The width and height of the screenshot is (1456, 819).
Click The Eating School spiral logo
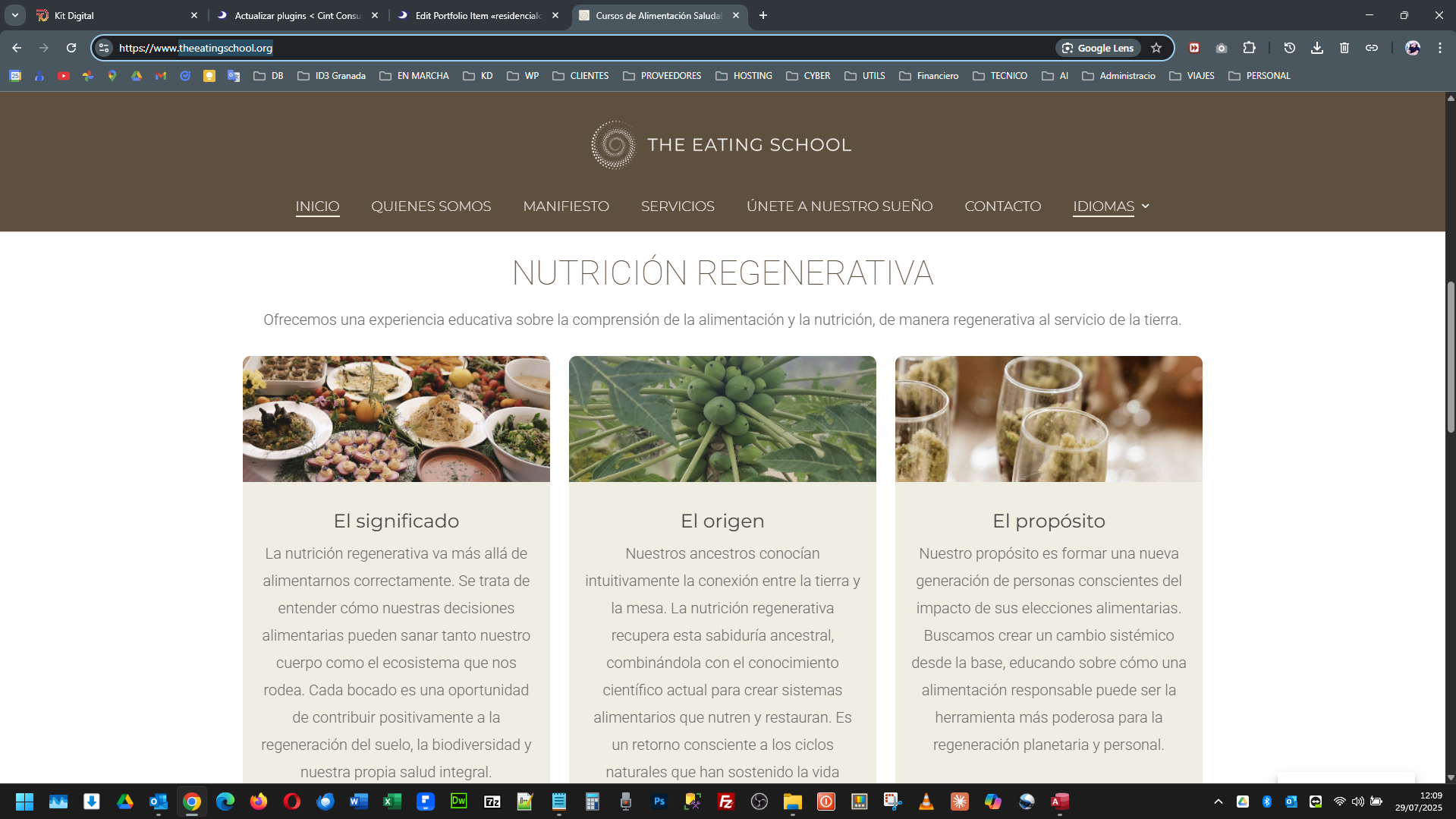pos(613,145)
